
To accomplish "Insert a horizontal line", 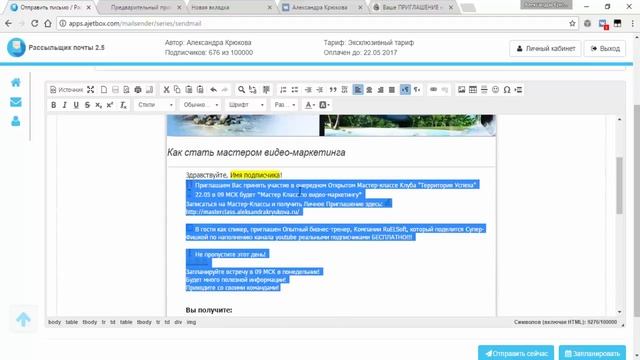I will pyautogui.click(x=484, y=90).
